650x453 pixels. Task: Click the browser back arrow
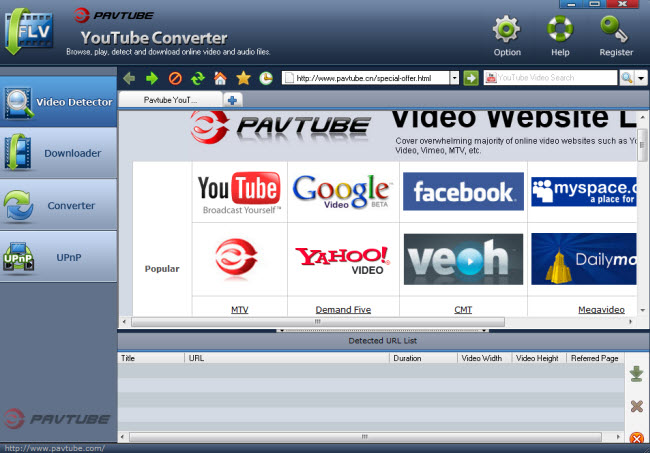coord(130,78)
